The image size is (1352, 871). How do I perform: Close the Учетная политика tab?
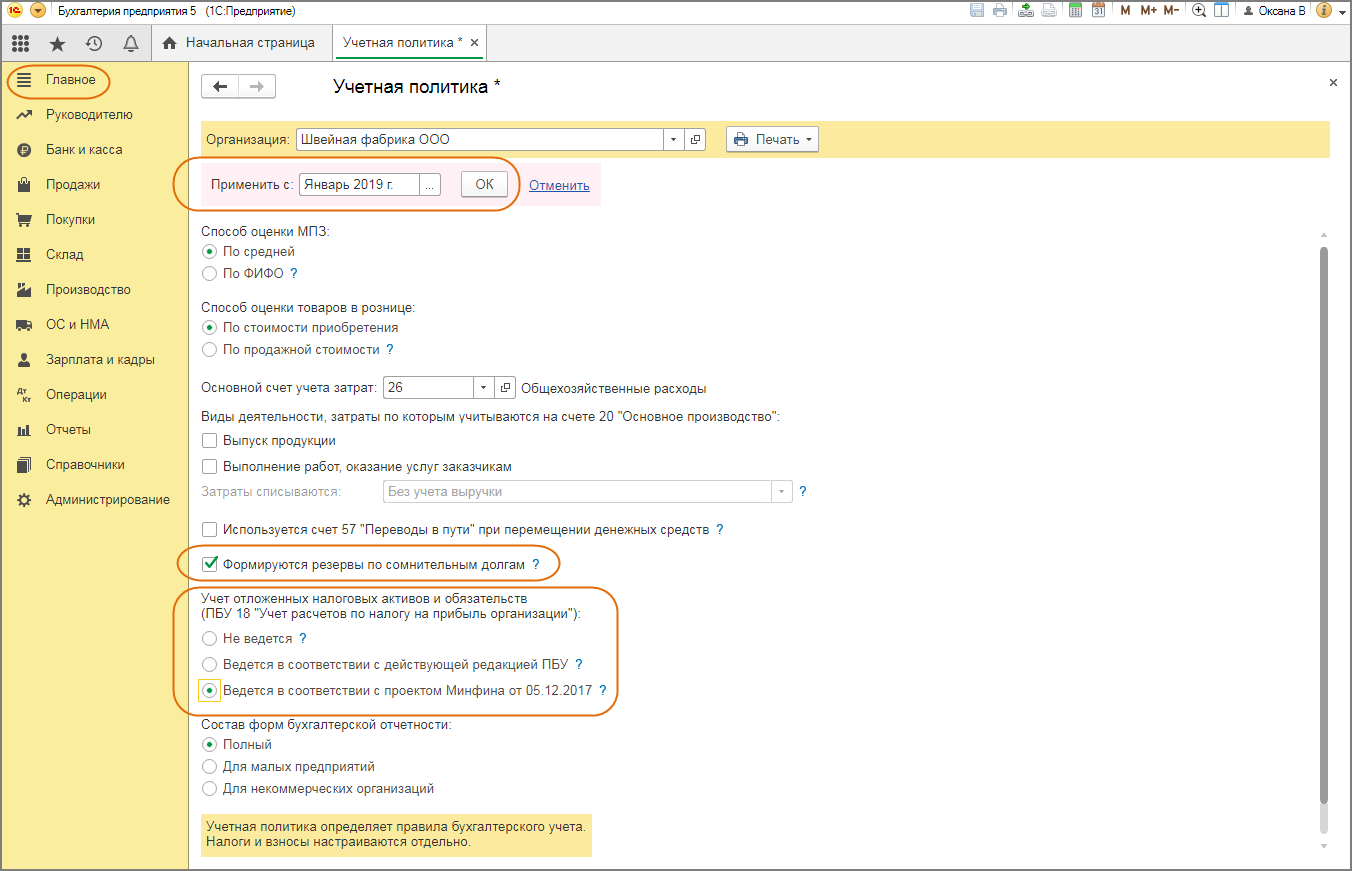click(x=475, y=43)
